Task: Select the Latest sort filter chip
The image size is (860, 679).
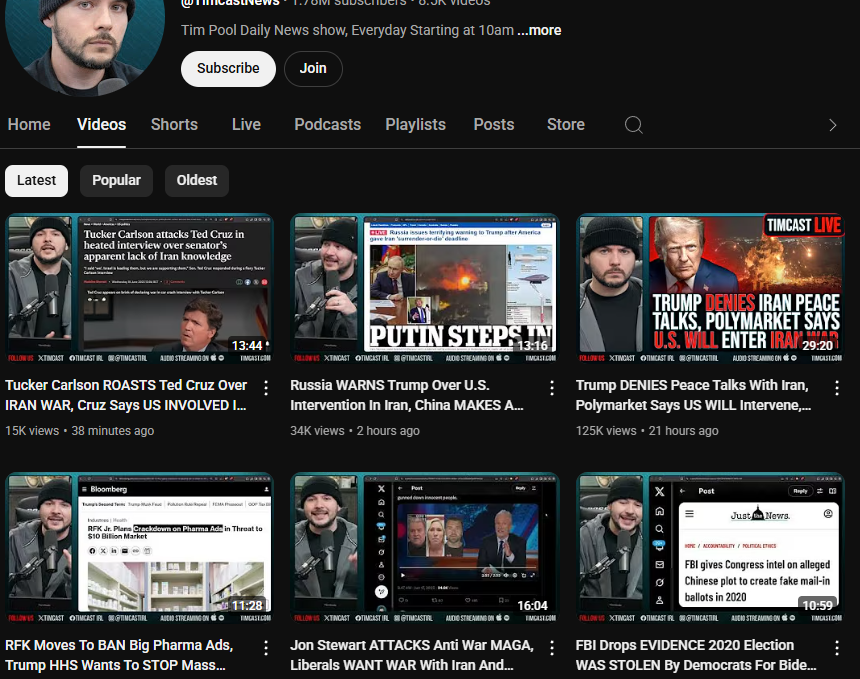Action: tap(37, 180)
